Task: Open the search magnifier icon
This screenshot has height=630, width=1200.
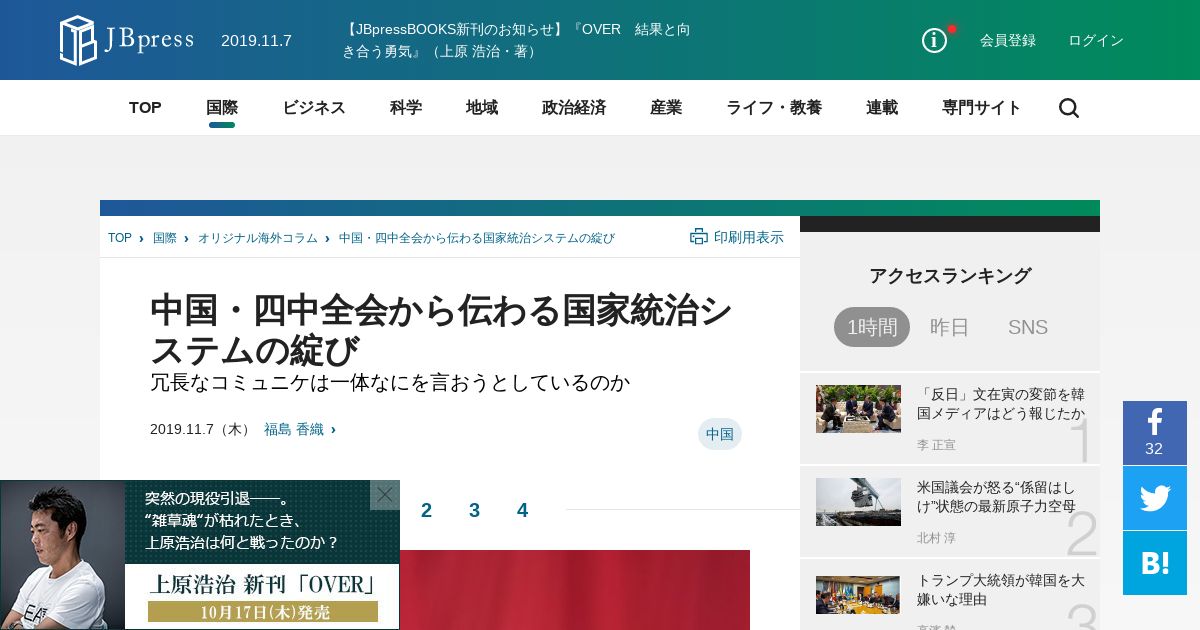Action: point(1069,108)
